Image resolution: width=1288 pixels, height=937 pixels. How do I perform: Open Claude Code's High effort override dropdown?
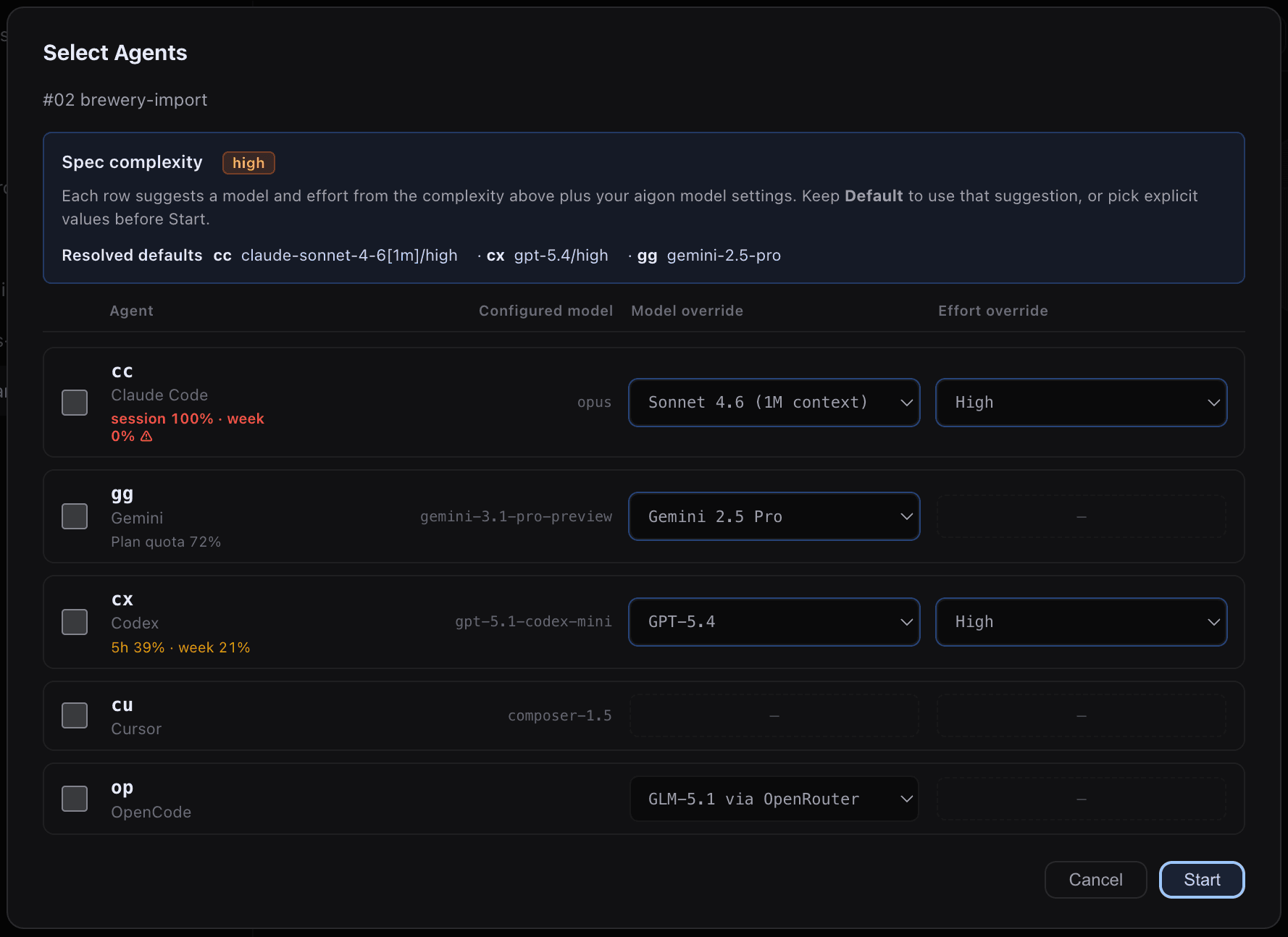point(1081,403)
